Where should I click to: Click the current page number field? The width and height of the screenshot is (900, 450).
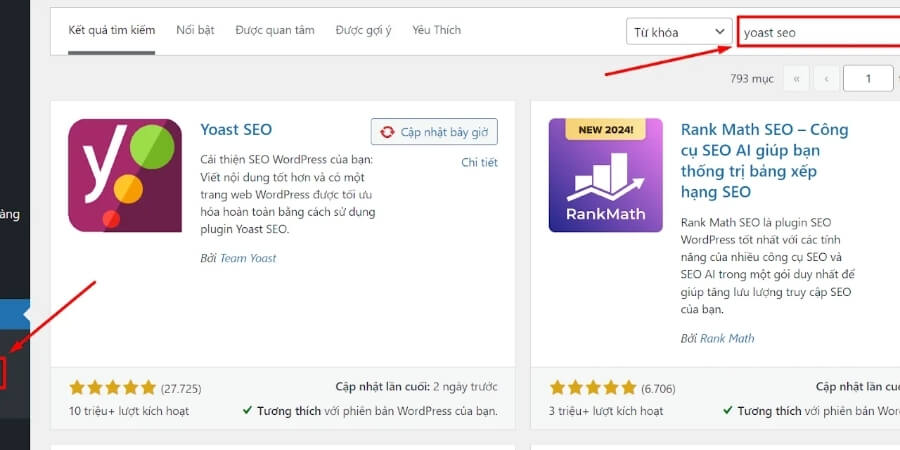click(868, 79)
